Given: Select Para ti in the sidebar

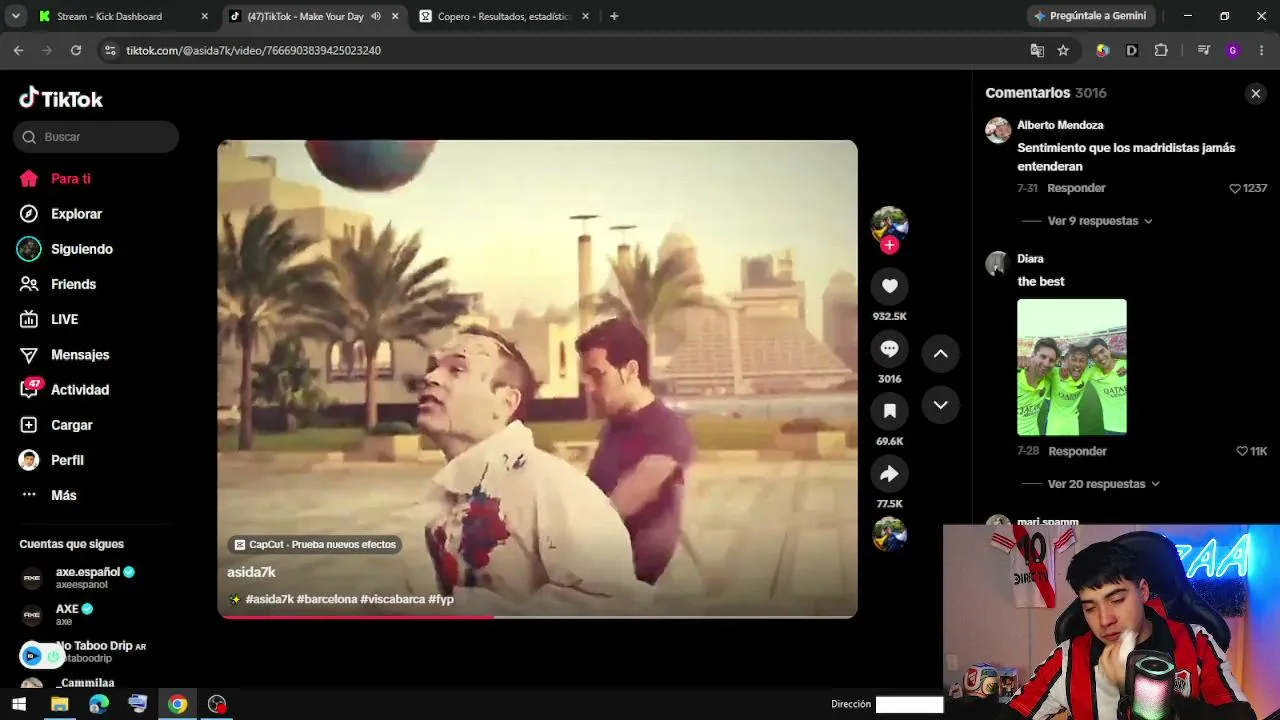Looking at the screenshot, I should (x=55, y=179).
